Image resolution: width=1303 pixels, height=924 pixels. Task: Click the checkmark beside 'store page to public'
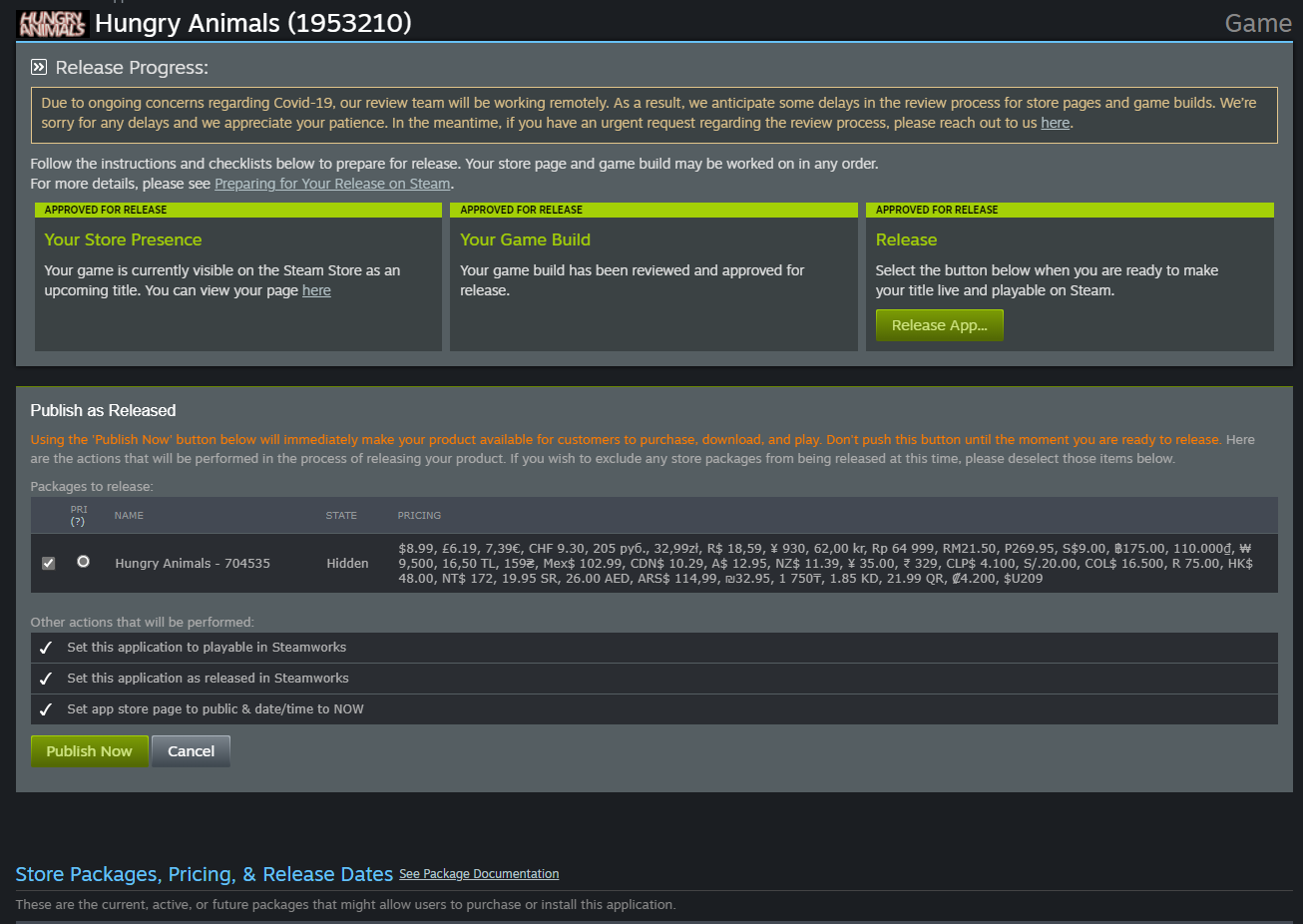point(45,709)
